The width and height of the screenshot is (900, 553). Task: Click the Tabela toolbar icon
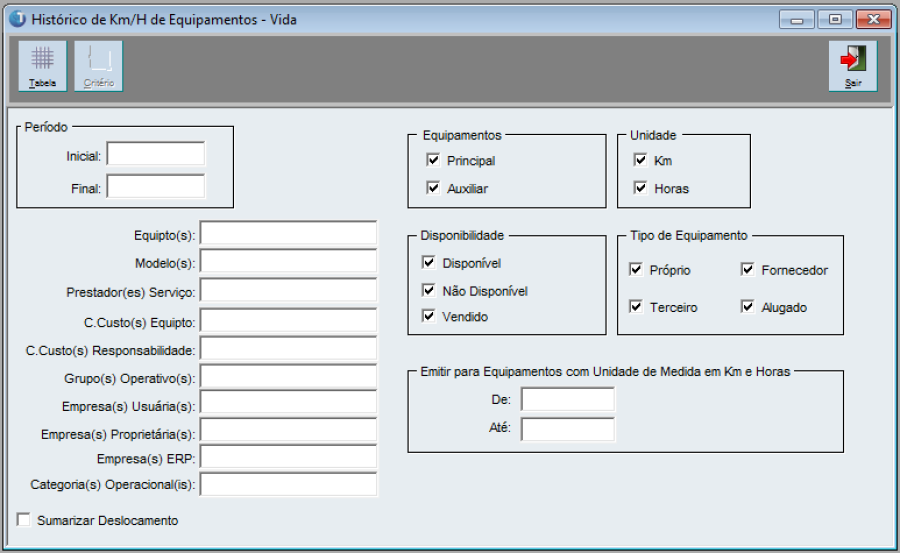point(42,66)
